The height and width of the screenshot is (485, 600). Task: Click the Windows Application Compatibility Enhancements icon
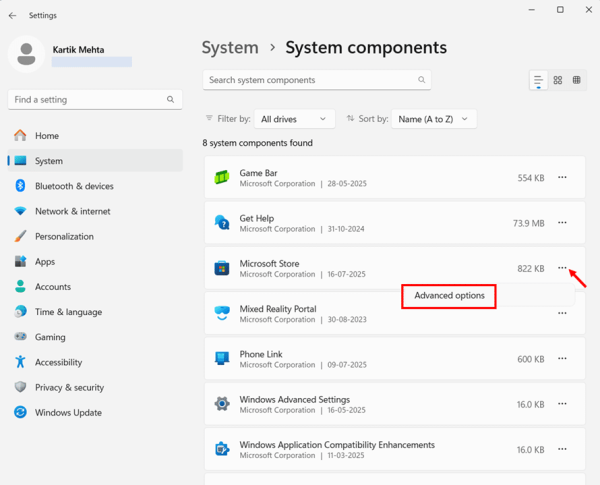[222, 449]
